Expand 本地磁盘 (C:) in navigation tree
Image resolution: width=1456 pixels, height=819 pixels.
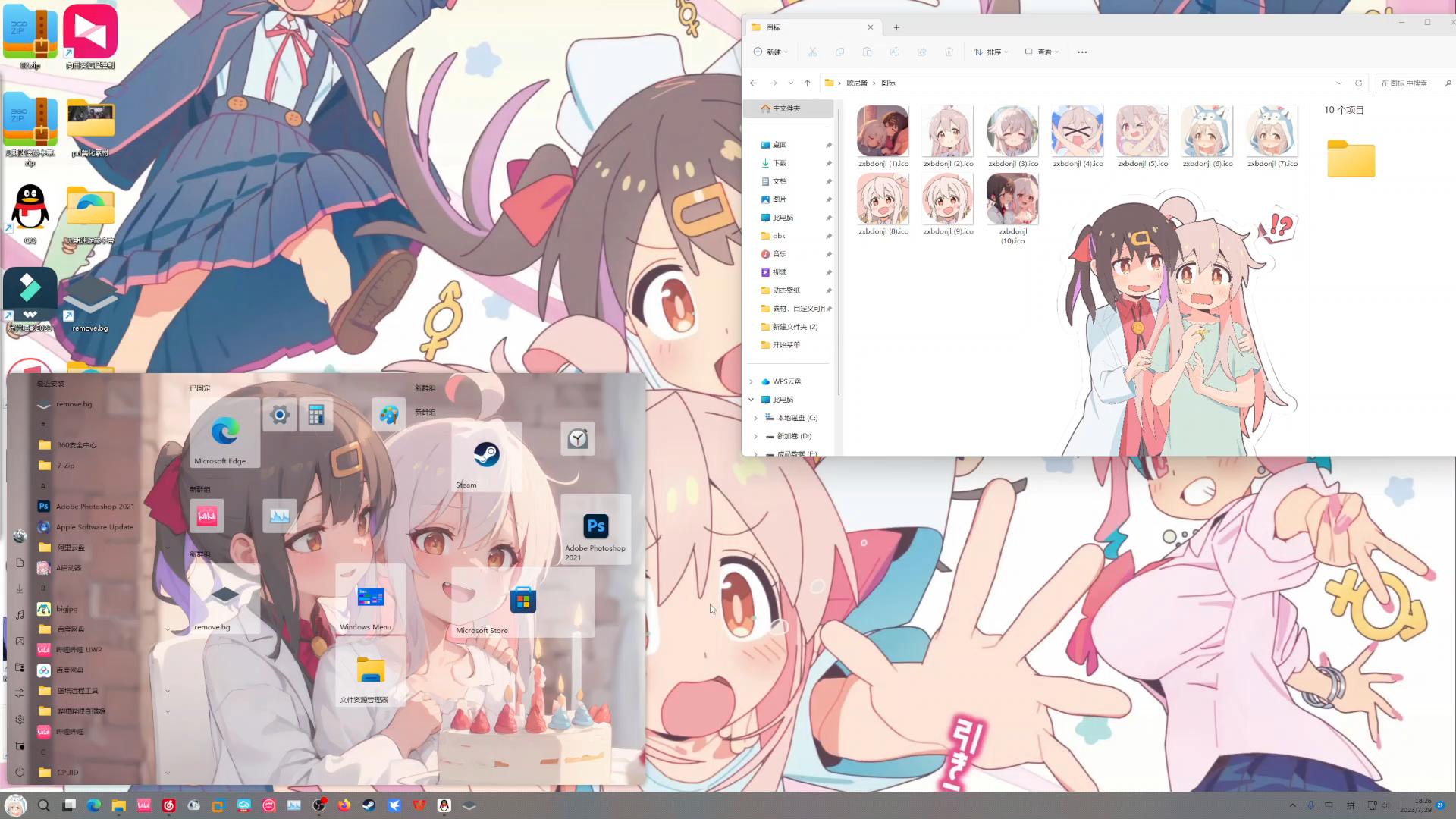click(755, 418)
